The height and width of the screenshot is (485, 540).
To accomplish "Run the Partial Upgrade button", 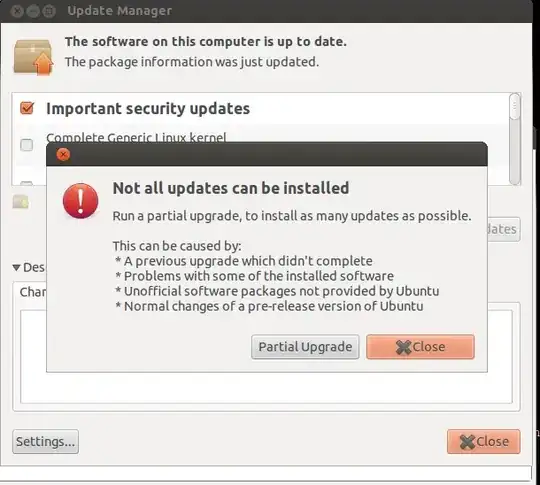I will click(305, 347).
